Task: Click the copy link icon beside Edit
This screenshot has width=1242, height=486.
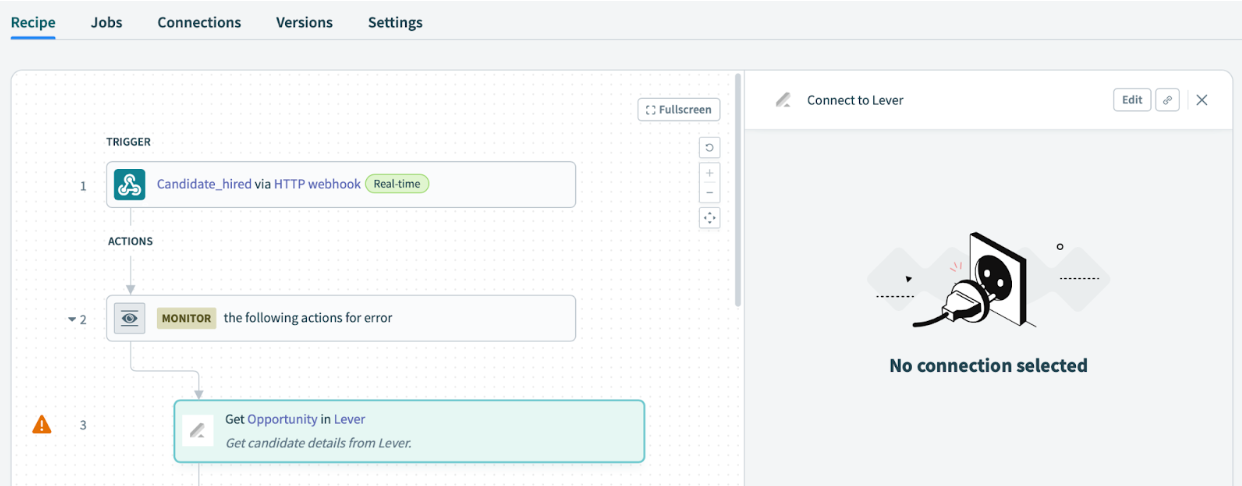Action: [1167, 100]
